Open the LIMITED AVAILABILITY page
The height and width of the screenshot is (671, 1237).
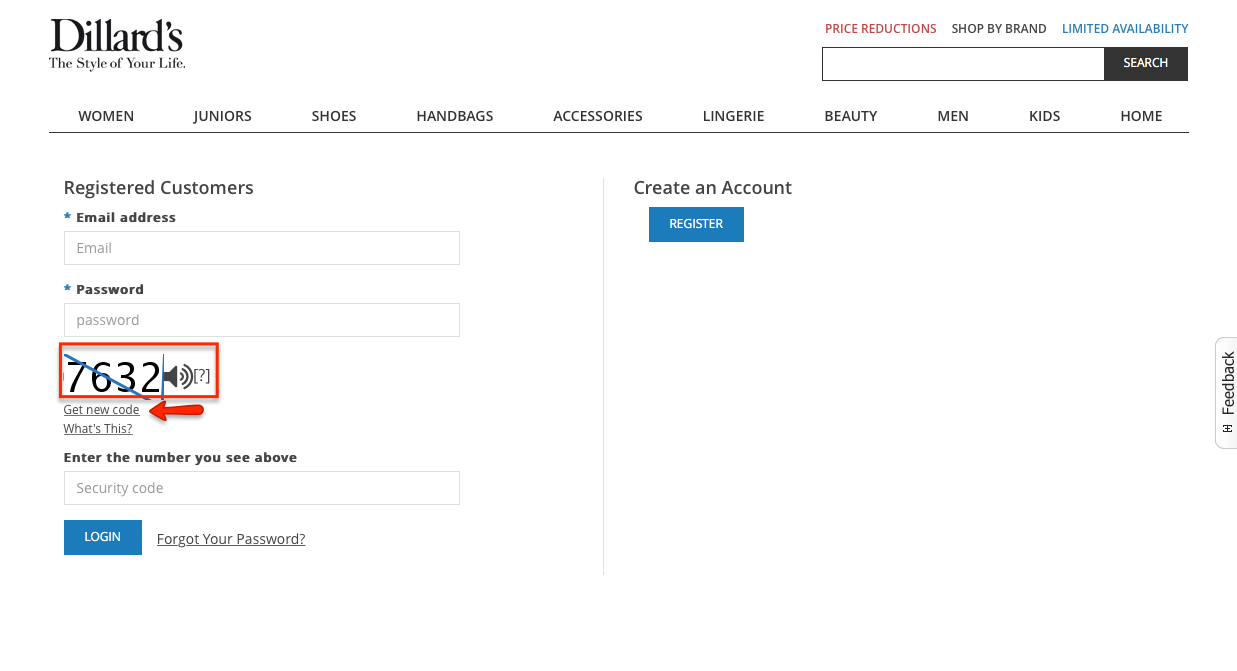pyautogui.click(x=1125, y=28)
